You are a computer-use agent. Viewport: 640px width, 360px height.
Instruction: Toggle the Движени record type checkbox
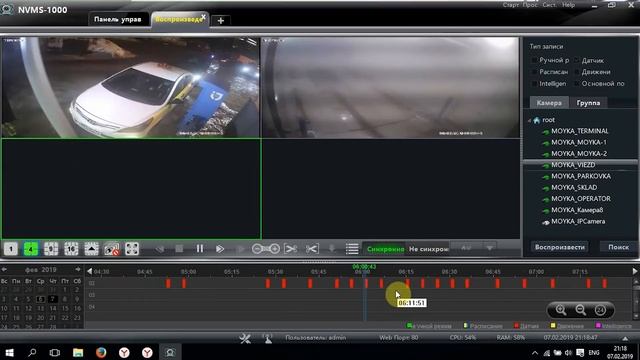577,72
